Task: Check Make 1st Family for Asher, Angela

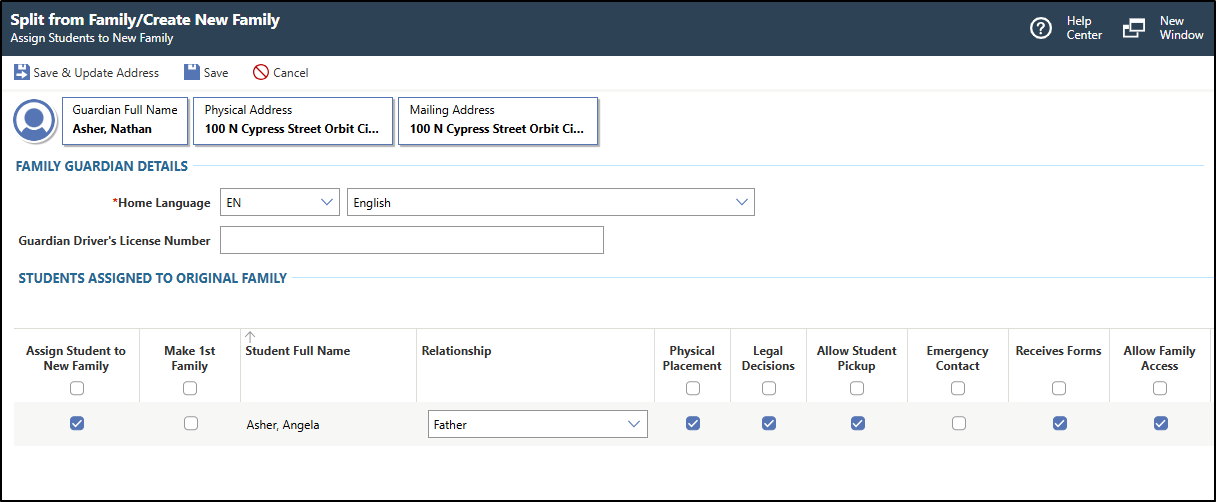Action: click(x=191, y=424)
